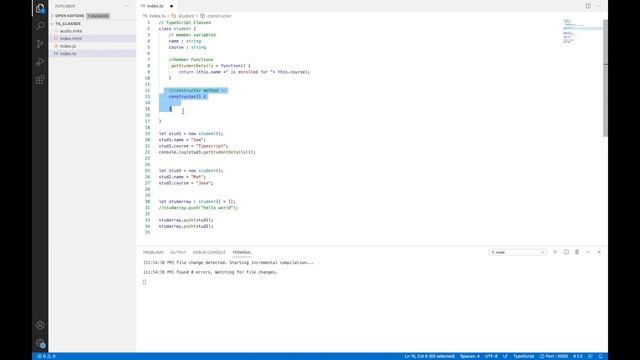This screenshot has width=640, height=360.
Task: Split the terminal panel
Action: point(566,252)
